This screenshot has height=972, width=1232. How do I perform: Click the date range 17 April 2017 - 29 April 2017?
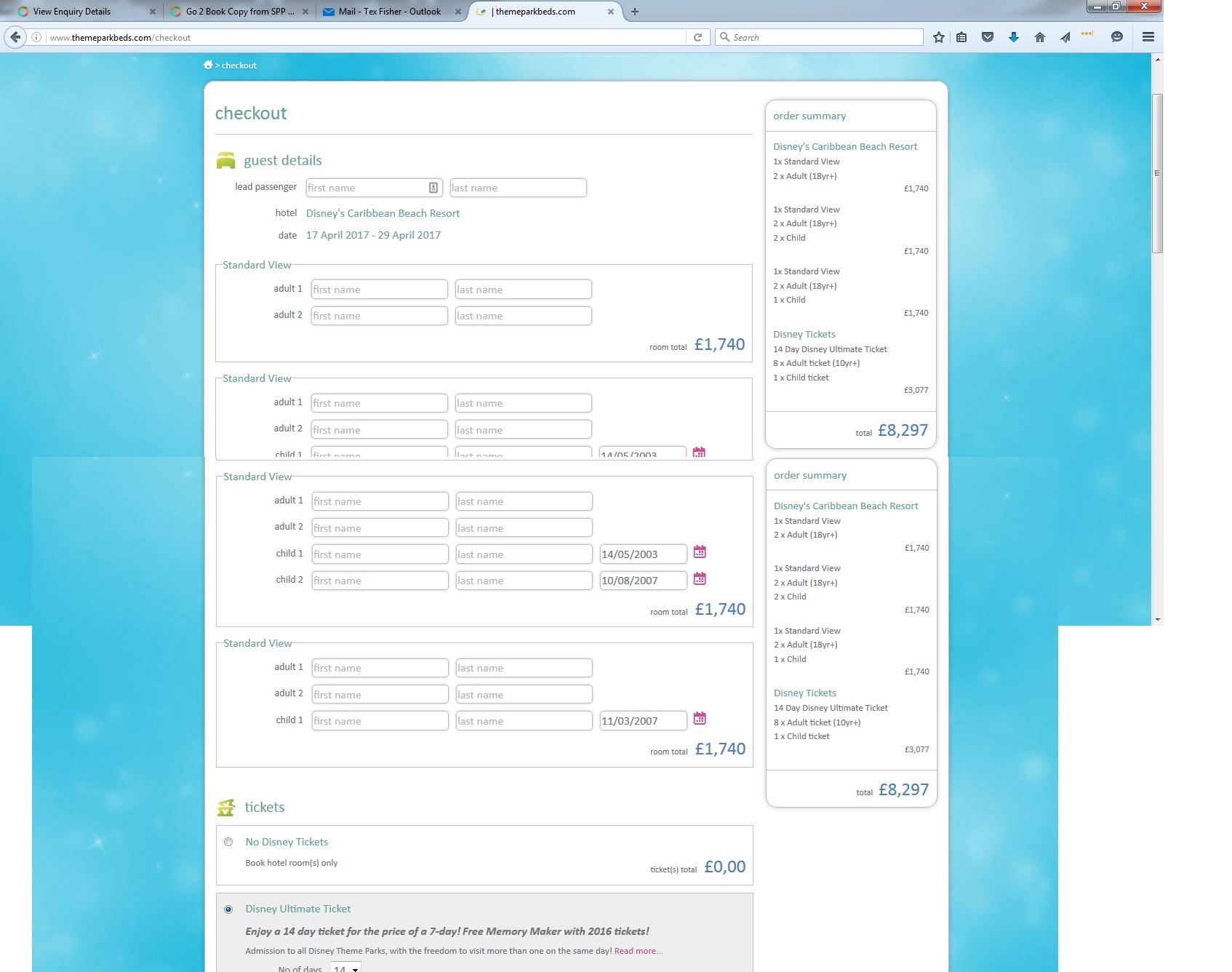(373, 235)
